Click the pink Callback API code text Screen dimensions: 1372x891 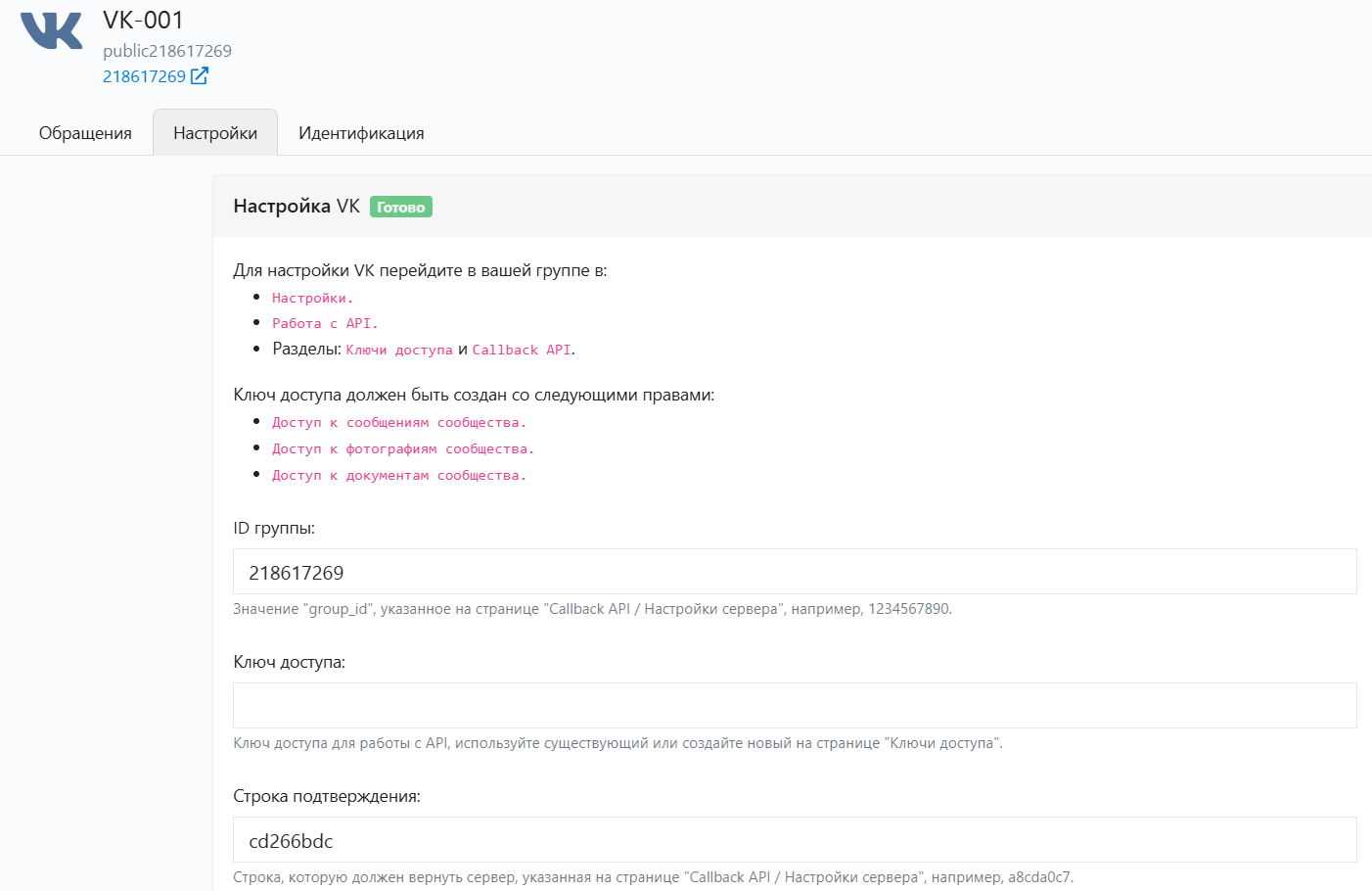tap(522, 350)
